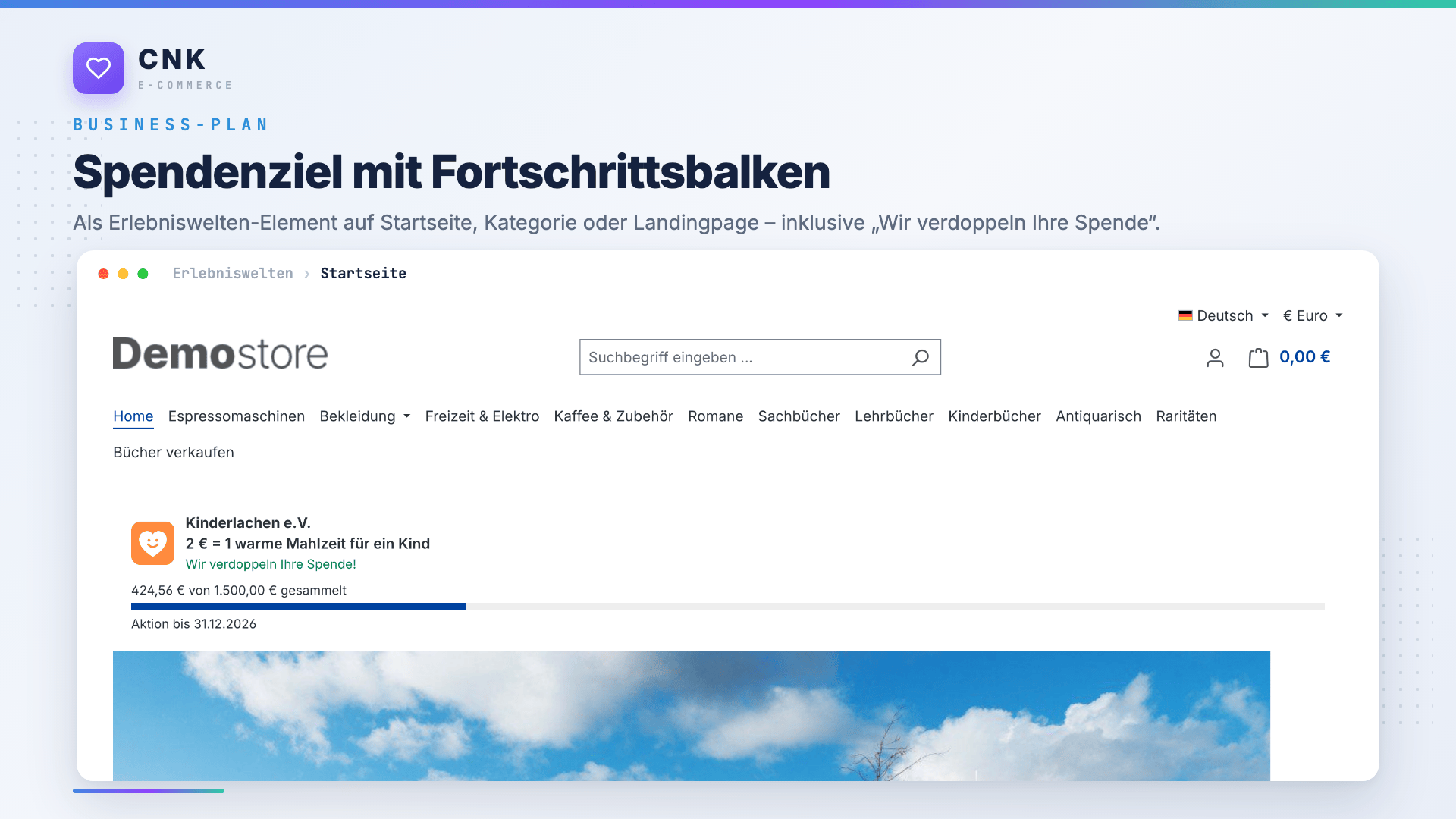Click the yellow window dot
1456x819 pixels.
pyautogui.click(x=124, y=274)
